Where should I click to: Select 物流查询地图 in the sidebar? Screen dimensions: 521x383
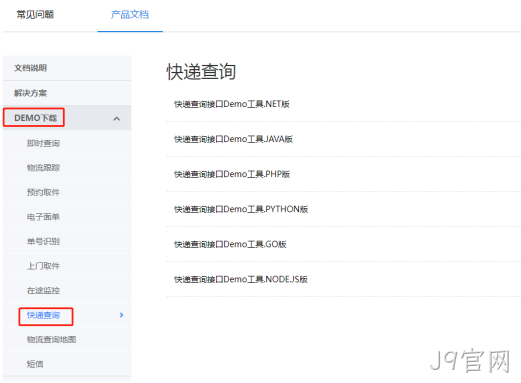(51, 339)
